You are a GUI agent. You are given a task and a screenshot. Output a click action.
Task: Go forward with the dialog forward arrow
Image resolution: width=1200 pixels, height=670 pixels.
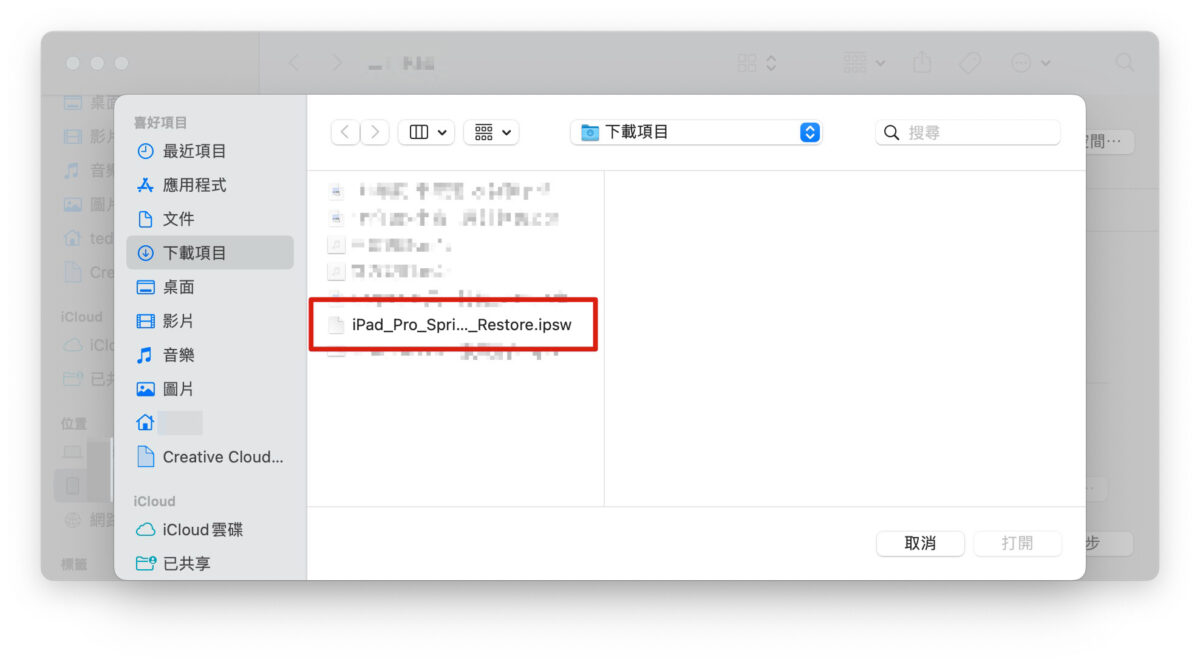(375, 132)
